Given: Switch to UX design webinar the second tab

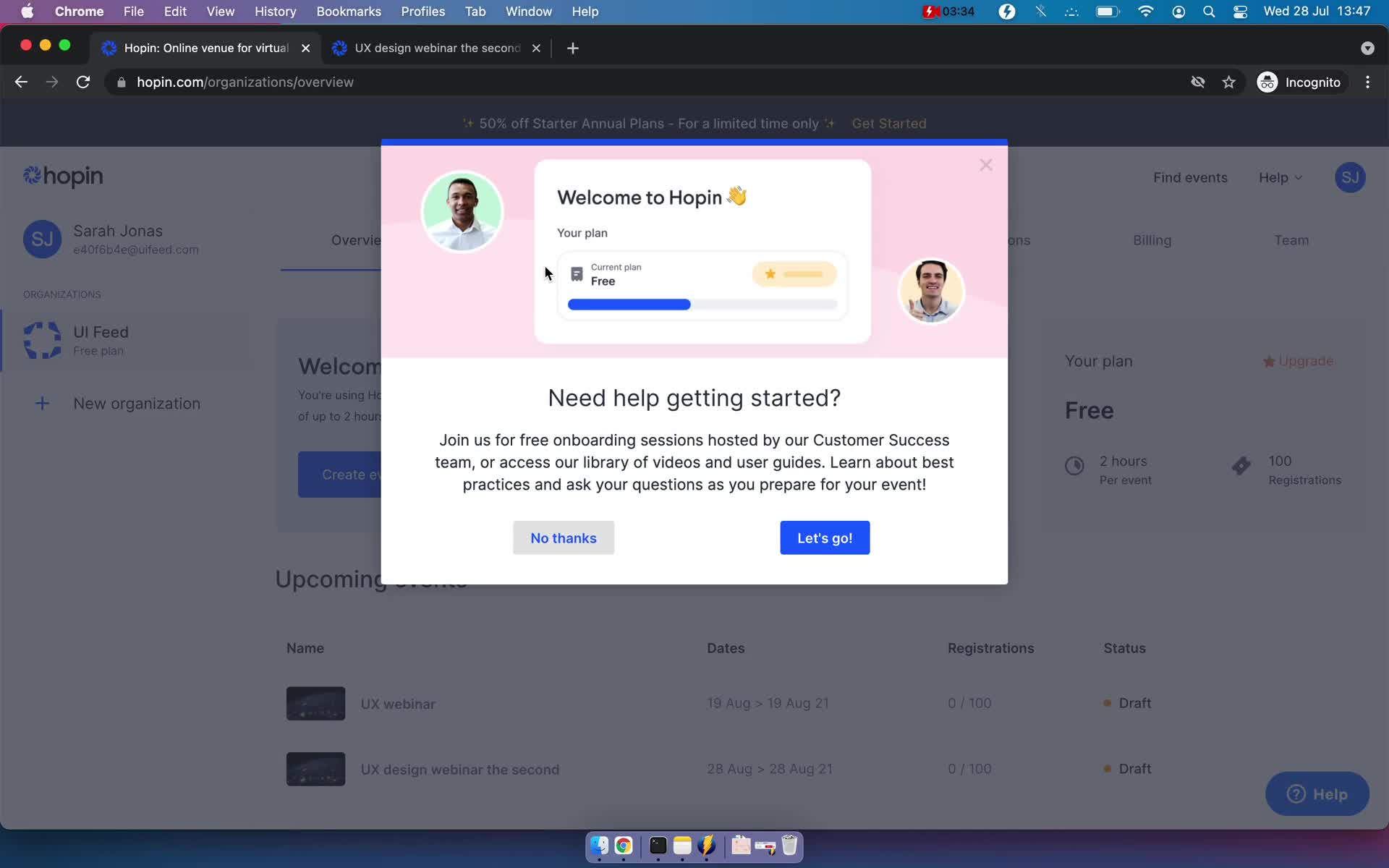Looking at the screenshot, I should coord(437,48).
